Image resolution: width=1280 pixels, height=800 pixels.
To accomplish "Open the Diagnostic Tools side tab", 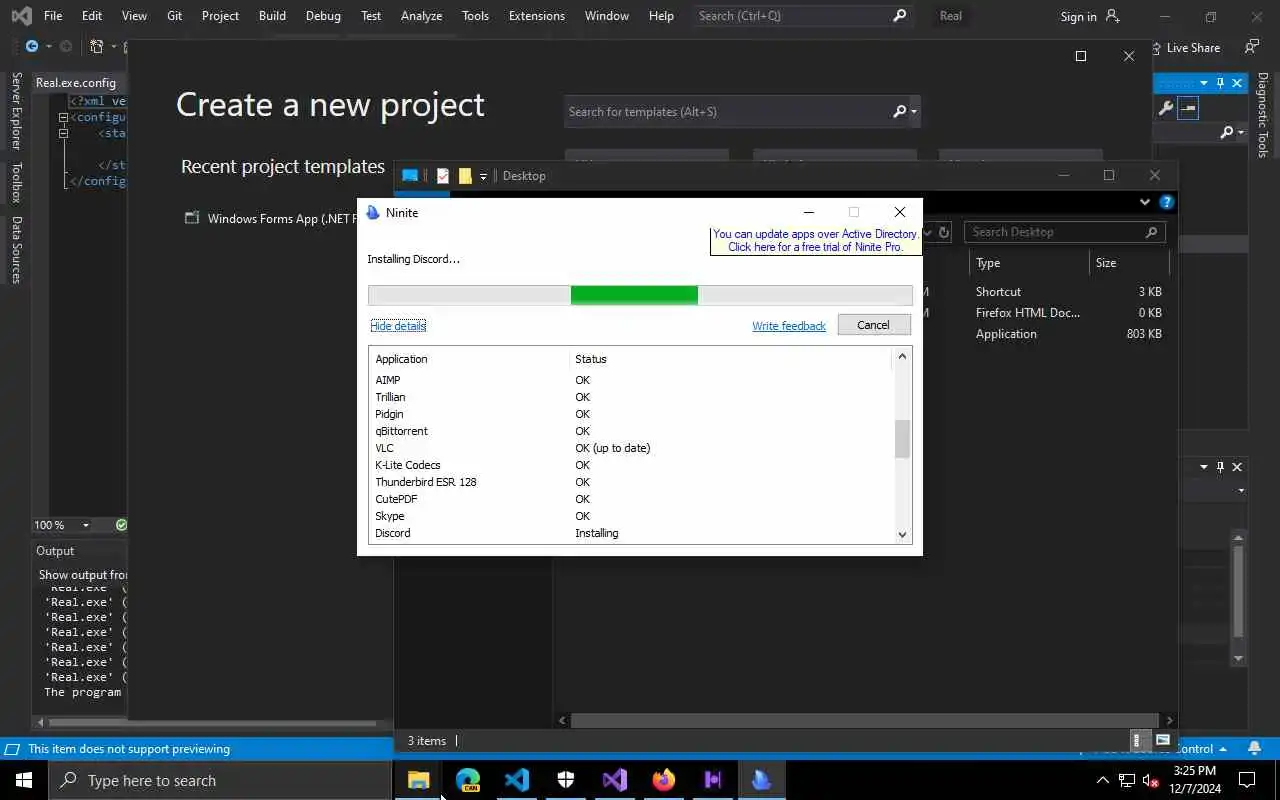I will pos(1263,115).
